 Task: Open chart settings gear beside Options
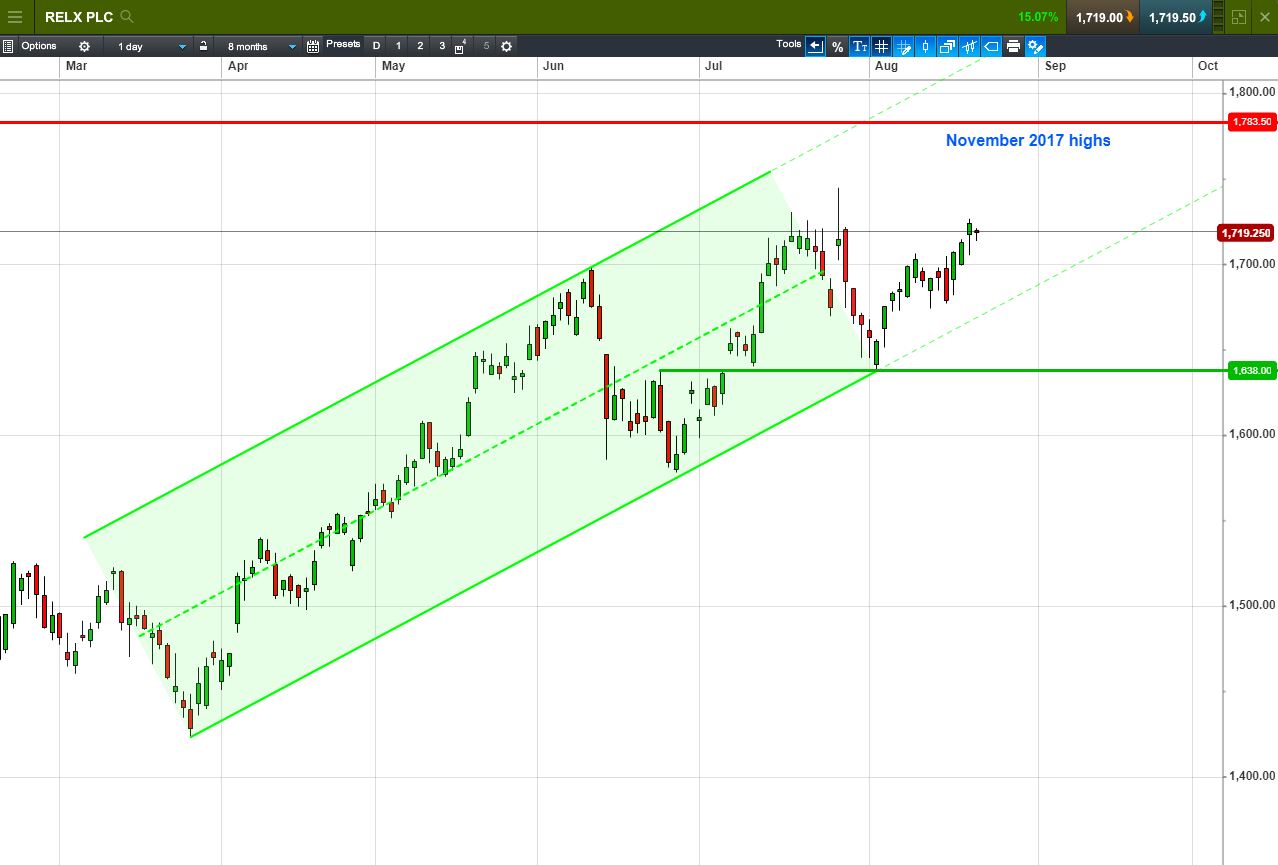[84, 46]
